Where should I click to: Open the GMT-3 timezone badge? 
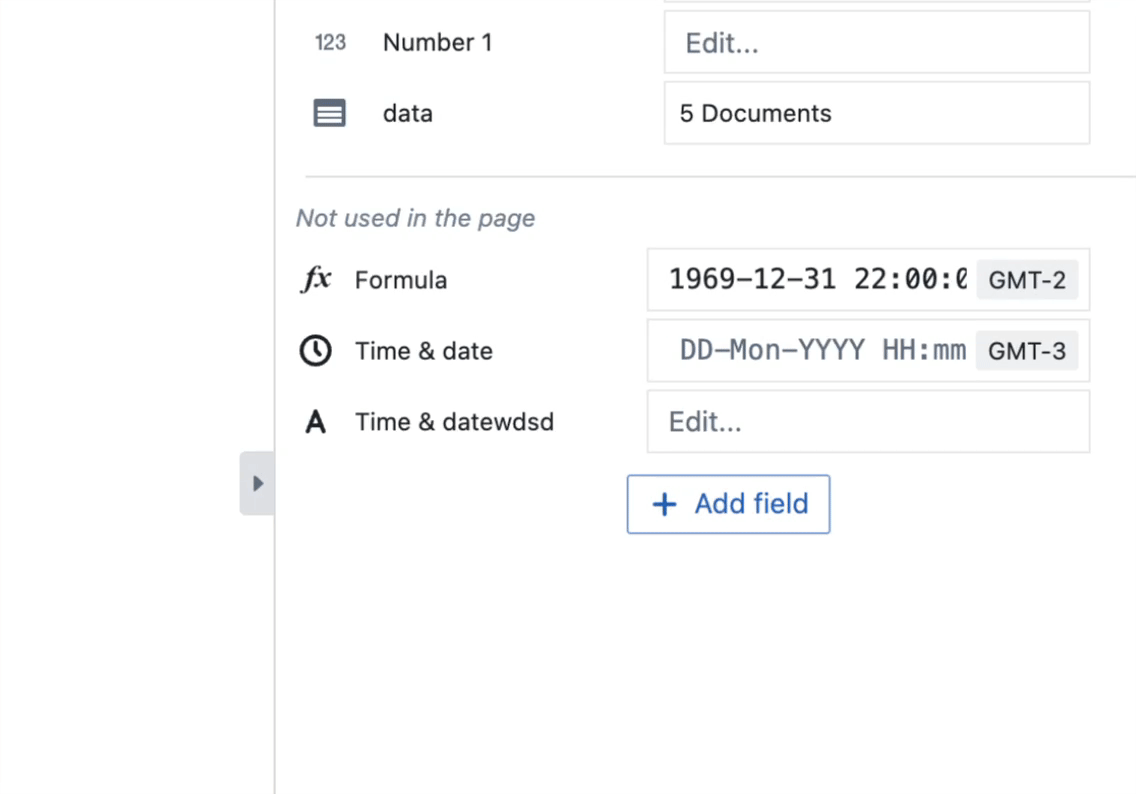[x=1027, y=351]
